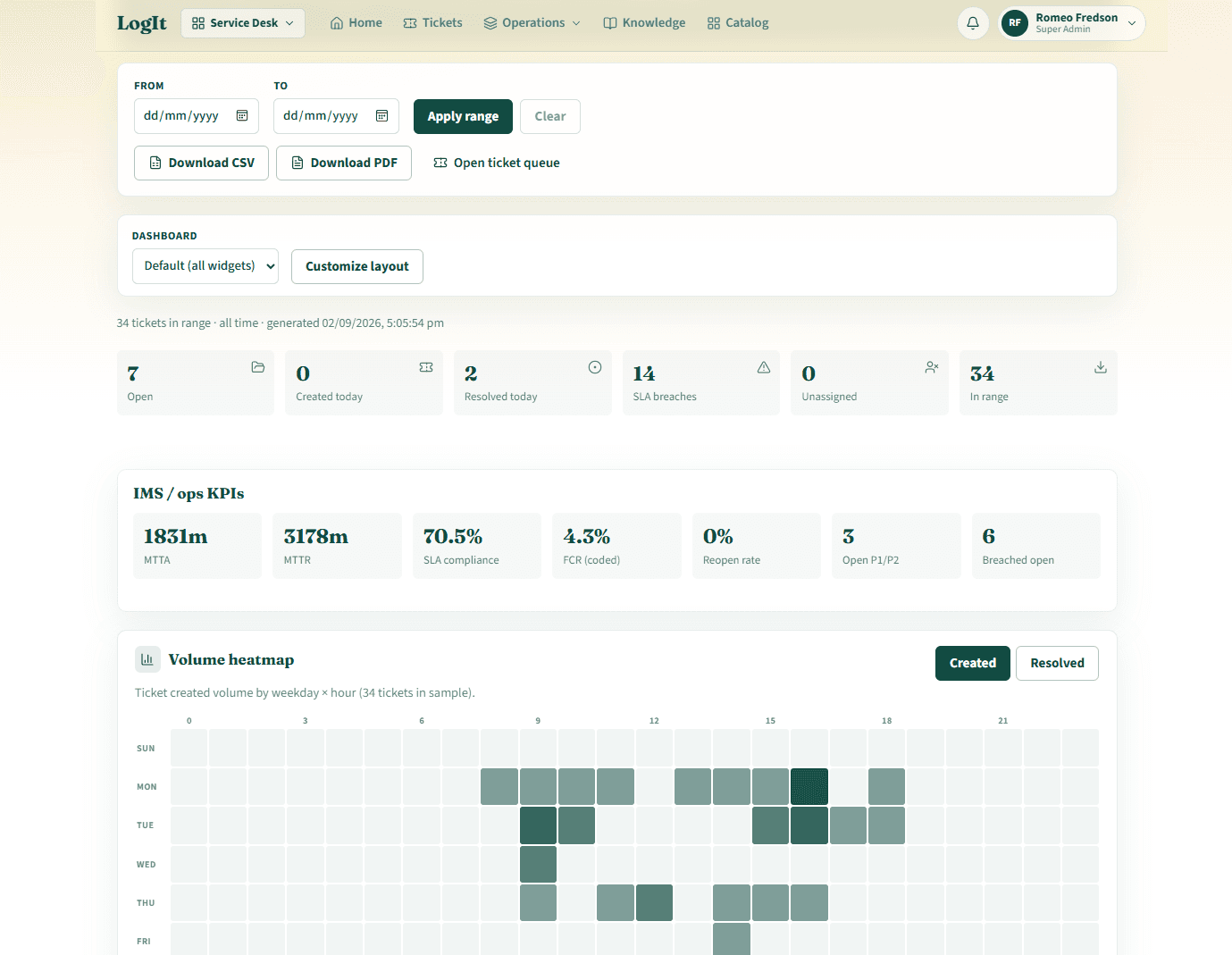The width and height of the screenshot is (1232, 955).
Task: Open the notifications bell
Action: point(973,23)
